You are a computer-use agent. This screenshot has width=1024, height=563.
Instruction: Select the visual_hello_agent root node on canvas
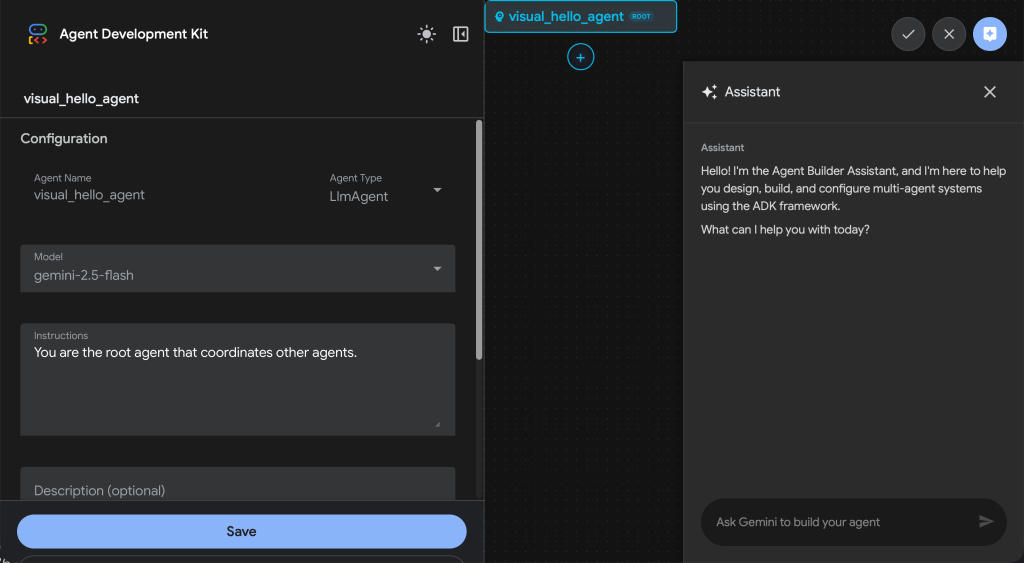point(566,17)
